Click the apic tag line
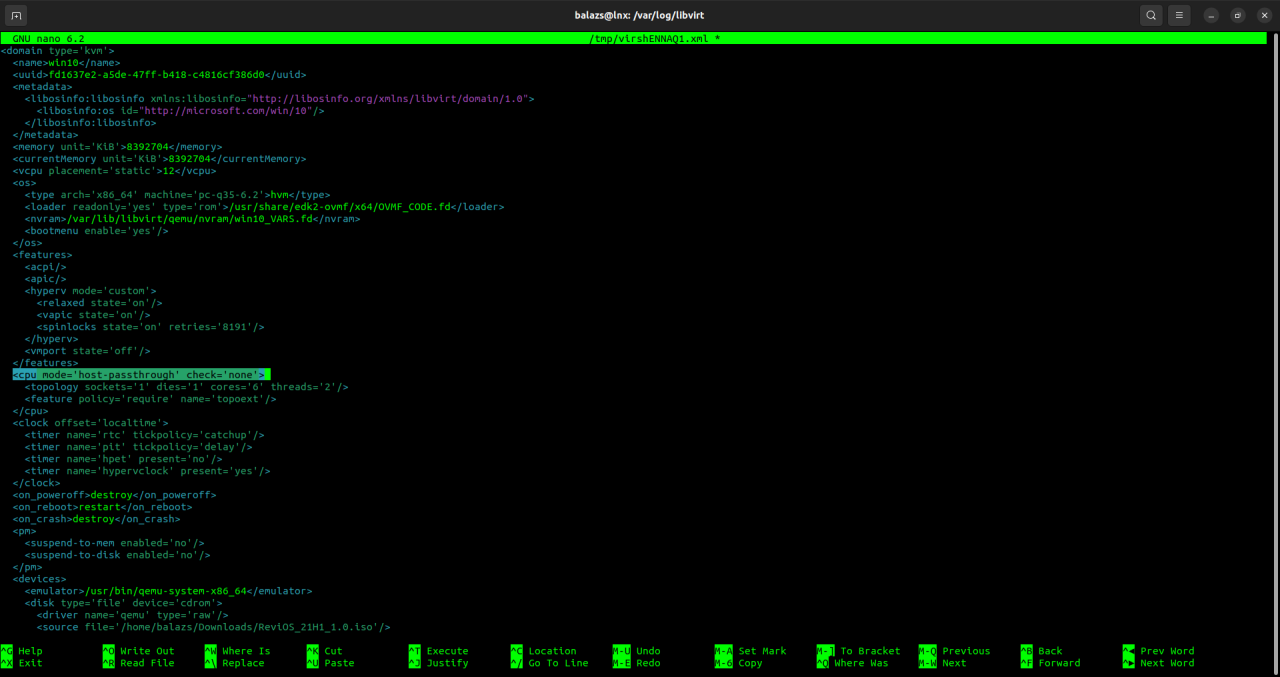This screenshot has width=1280, height=677. pos(45,279)
